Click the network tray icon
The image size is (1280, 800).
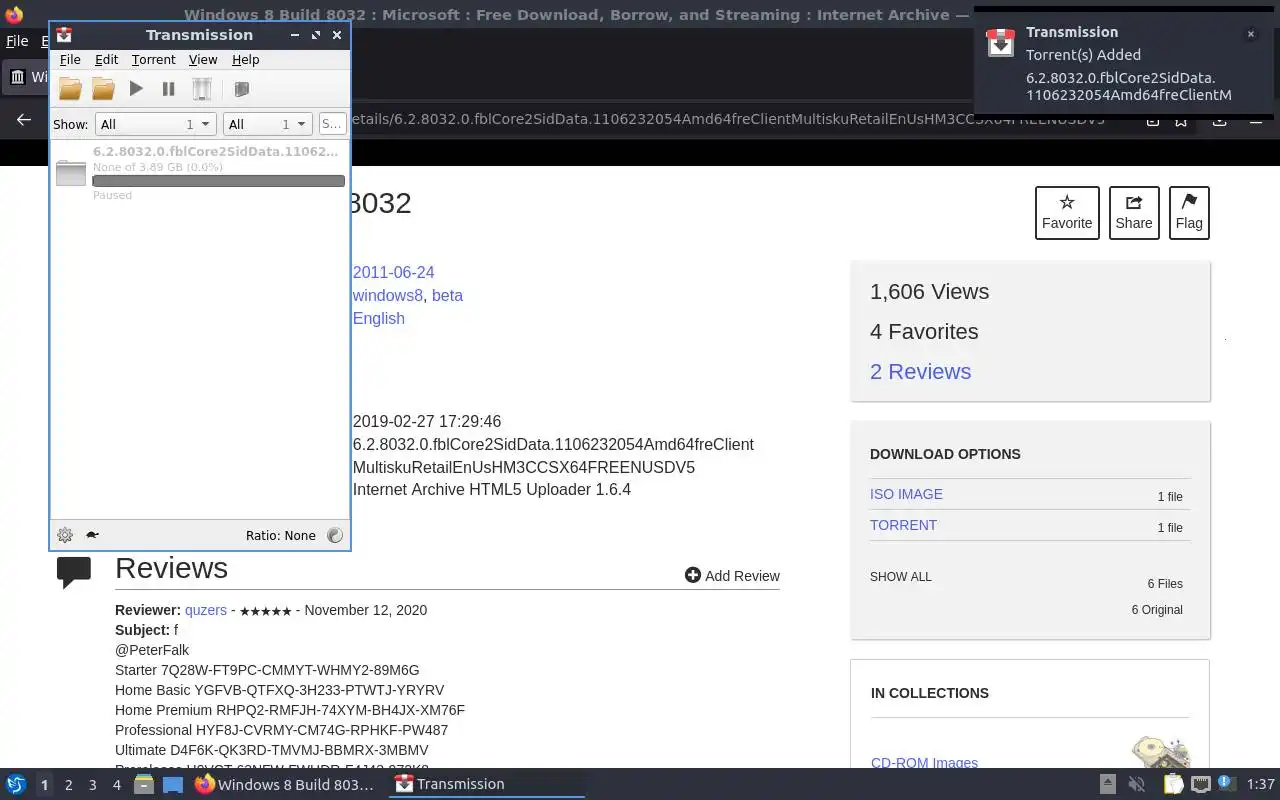pos(1202,784)
